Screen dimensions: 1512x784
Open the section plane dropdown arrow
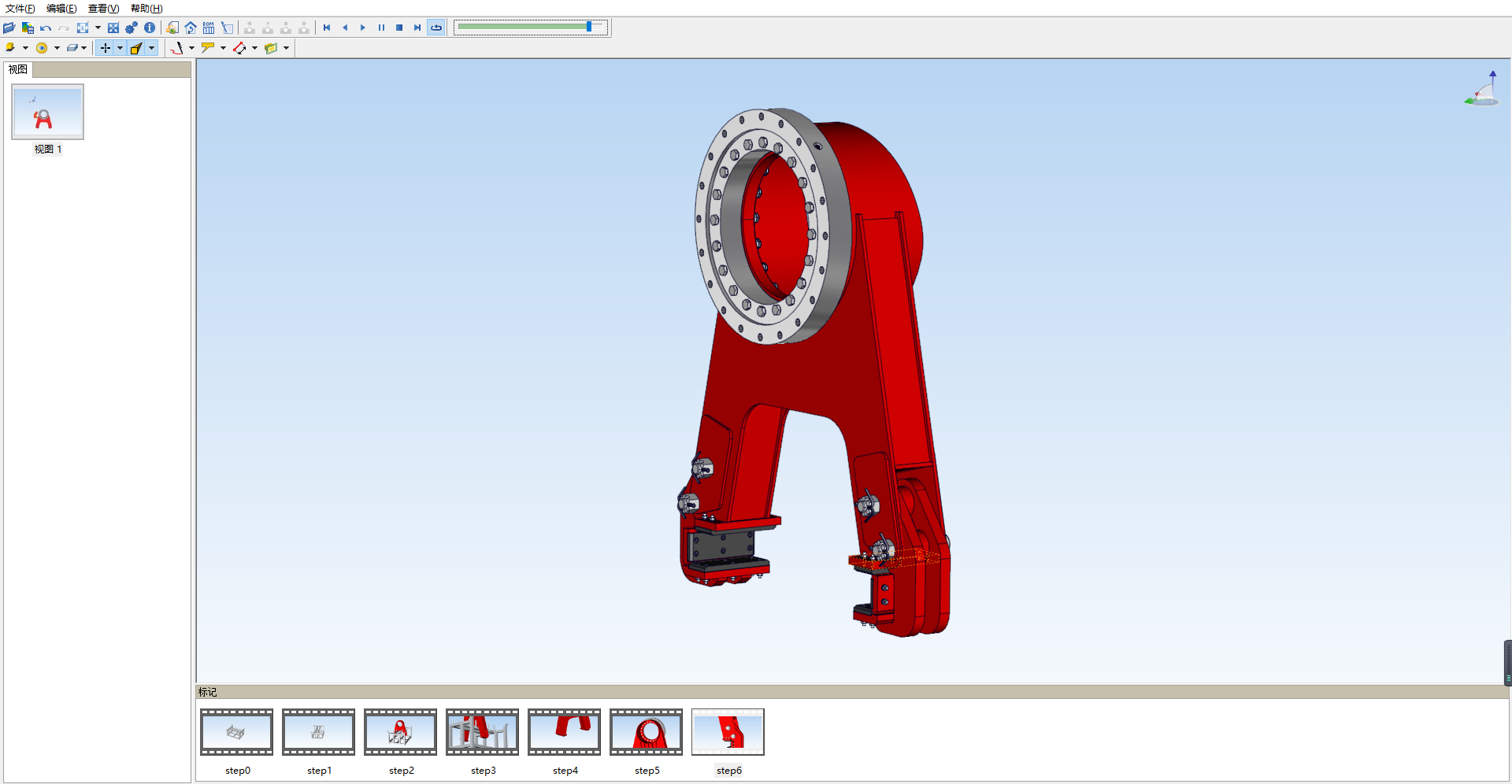[x=84, y=48]
